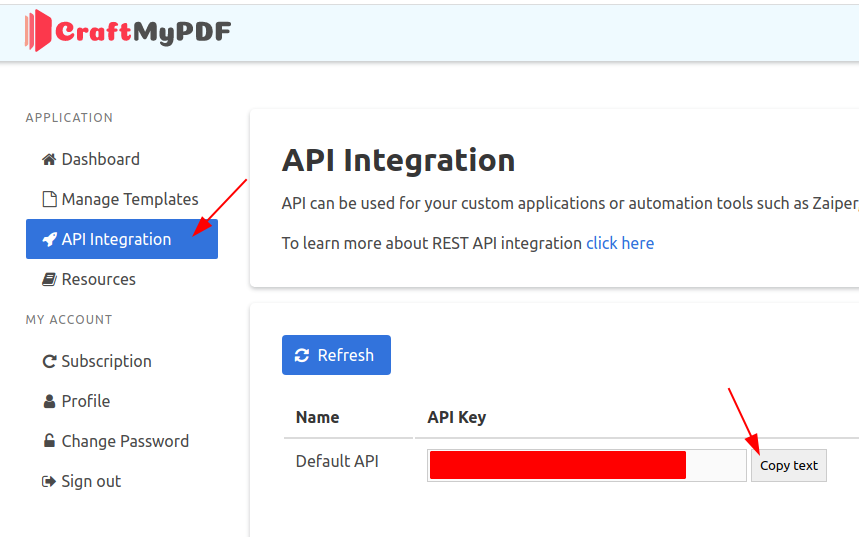This screenshot has height=537, width=859.
Task: Click the API Integration rocket icon
Action: (x=49, y=239)
